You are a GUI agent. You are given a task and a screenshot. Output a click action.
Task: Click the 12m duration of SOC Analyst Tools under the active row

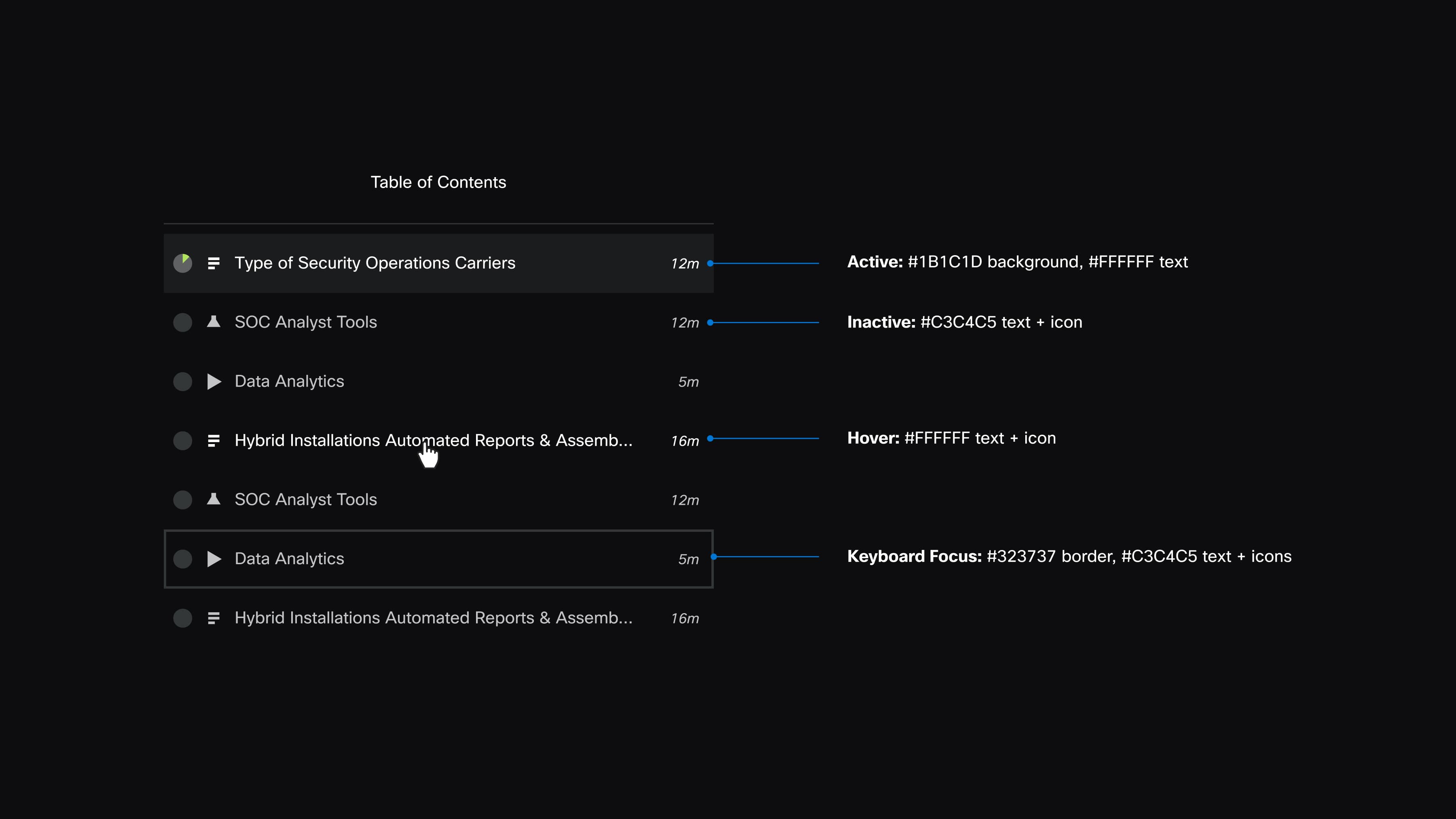pos(685,323)
